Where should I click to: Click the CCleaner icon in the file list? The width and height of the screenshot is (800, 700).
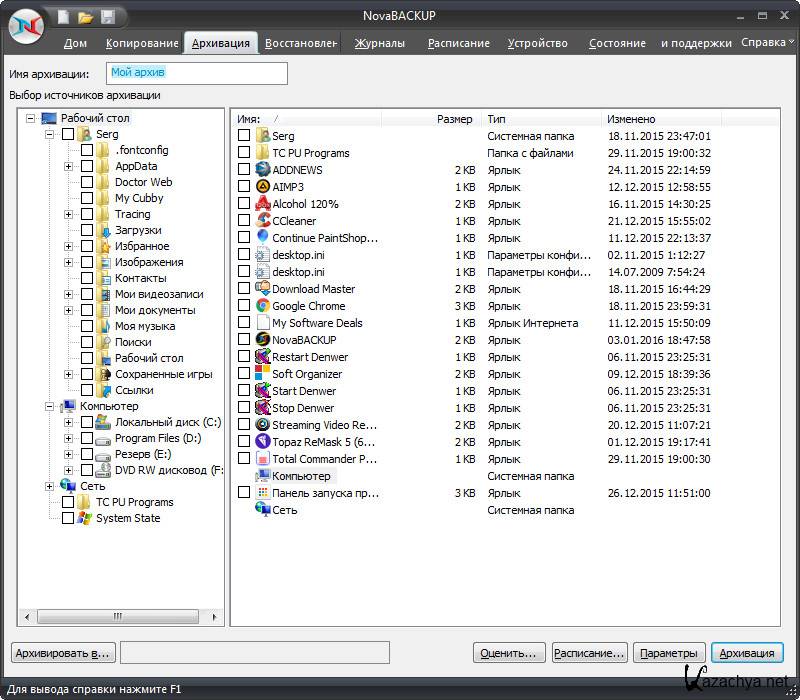[263, 221]
